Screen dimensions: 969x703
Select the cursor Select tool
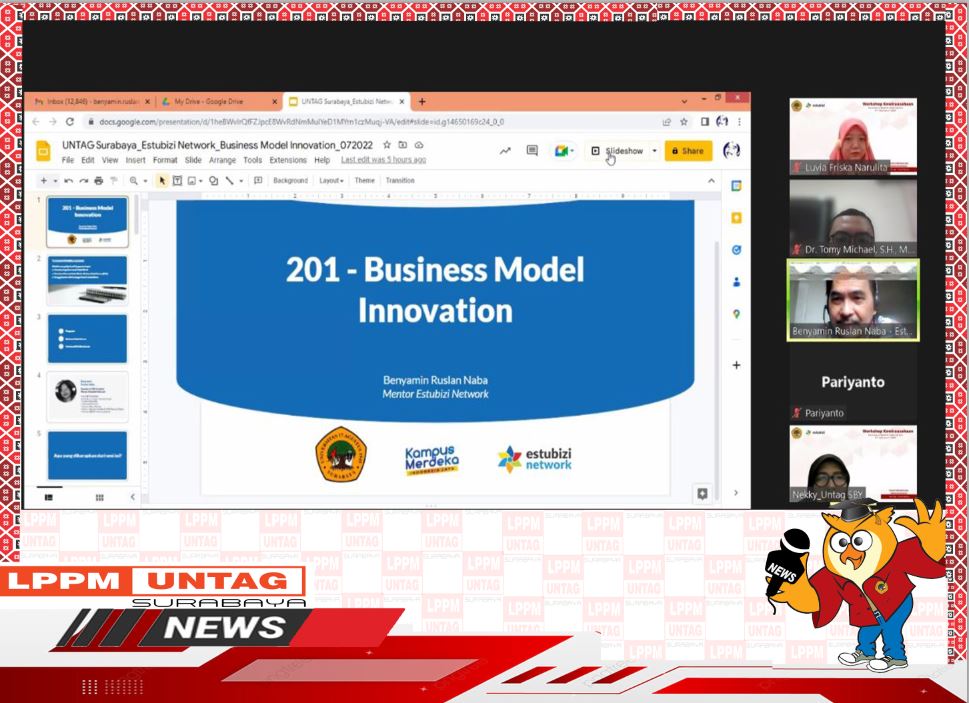[162, 180]
